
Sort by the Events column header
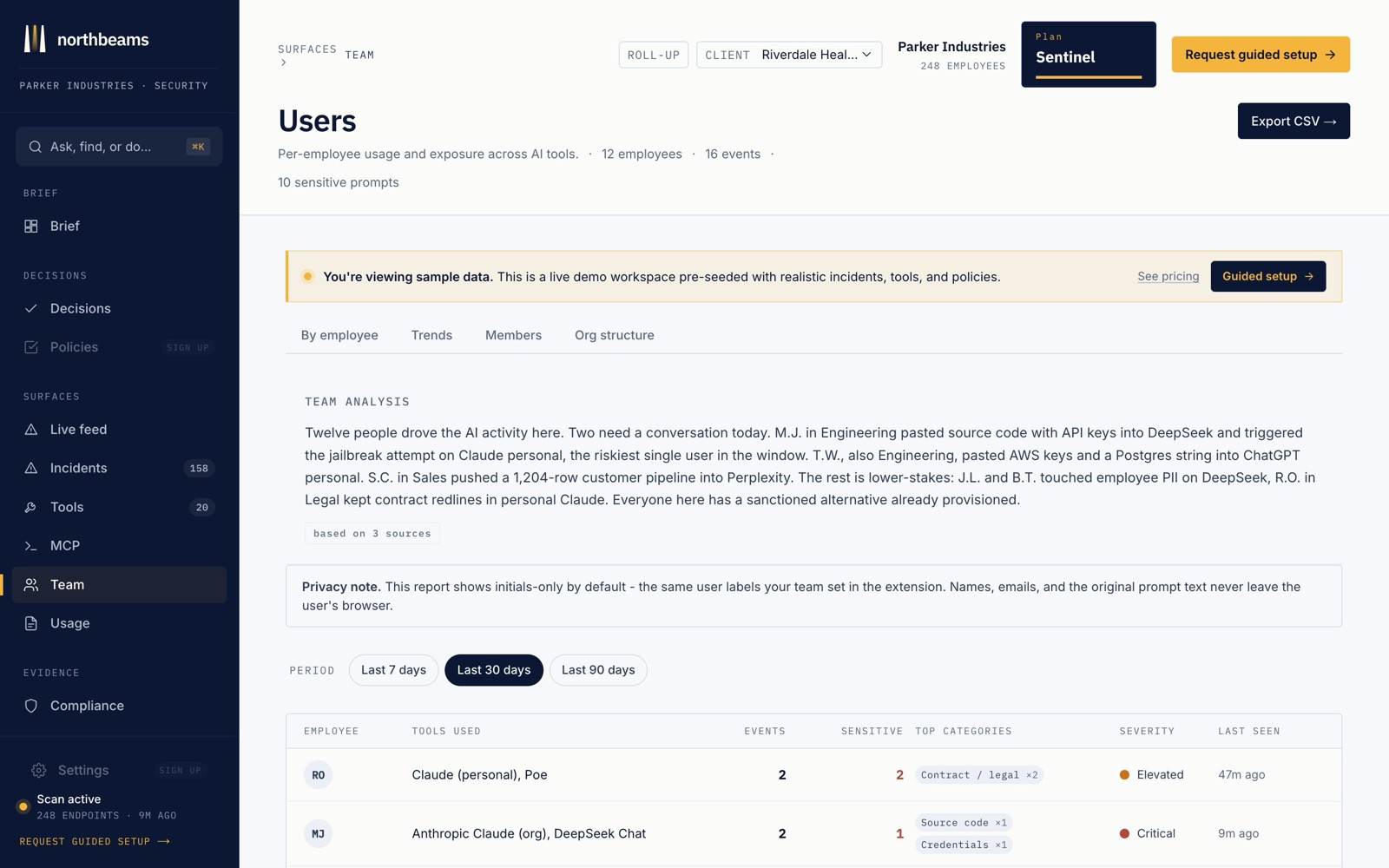(765, 731)
